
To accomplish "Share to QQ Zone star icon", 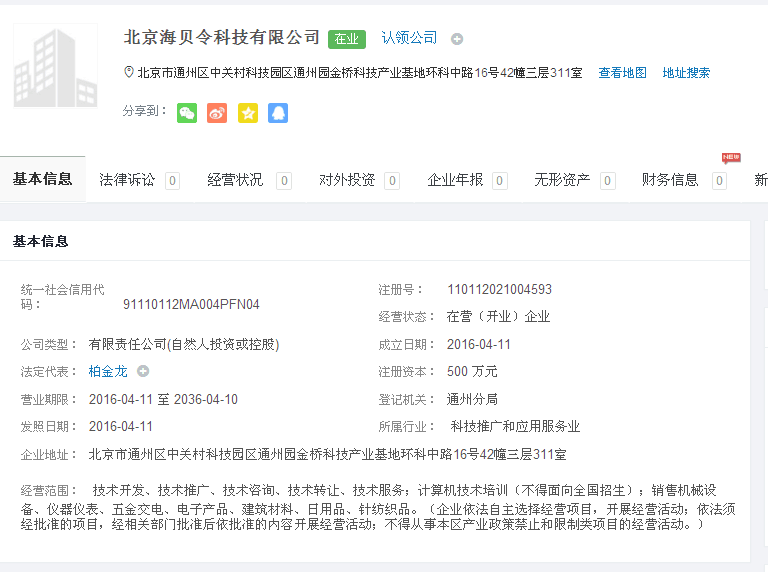I will pos(248,113).
